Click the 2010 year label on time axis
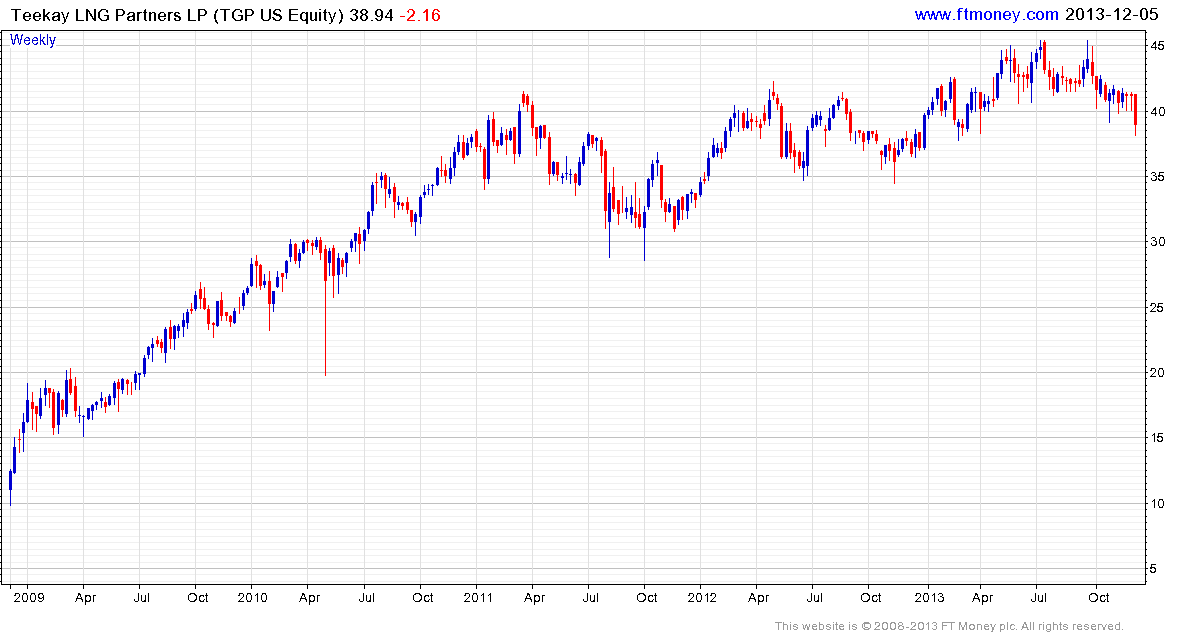This screenshot has width=1195, height=640. tap(252, 597)
